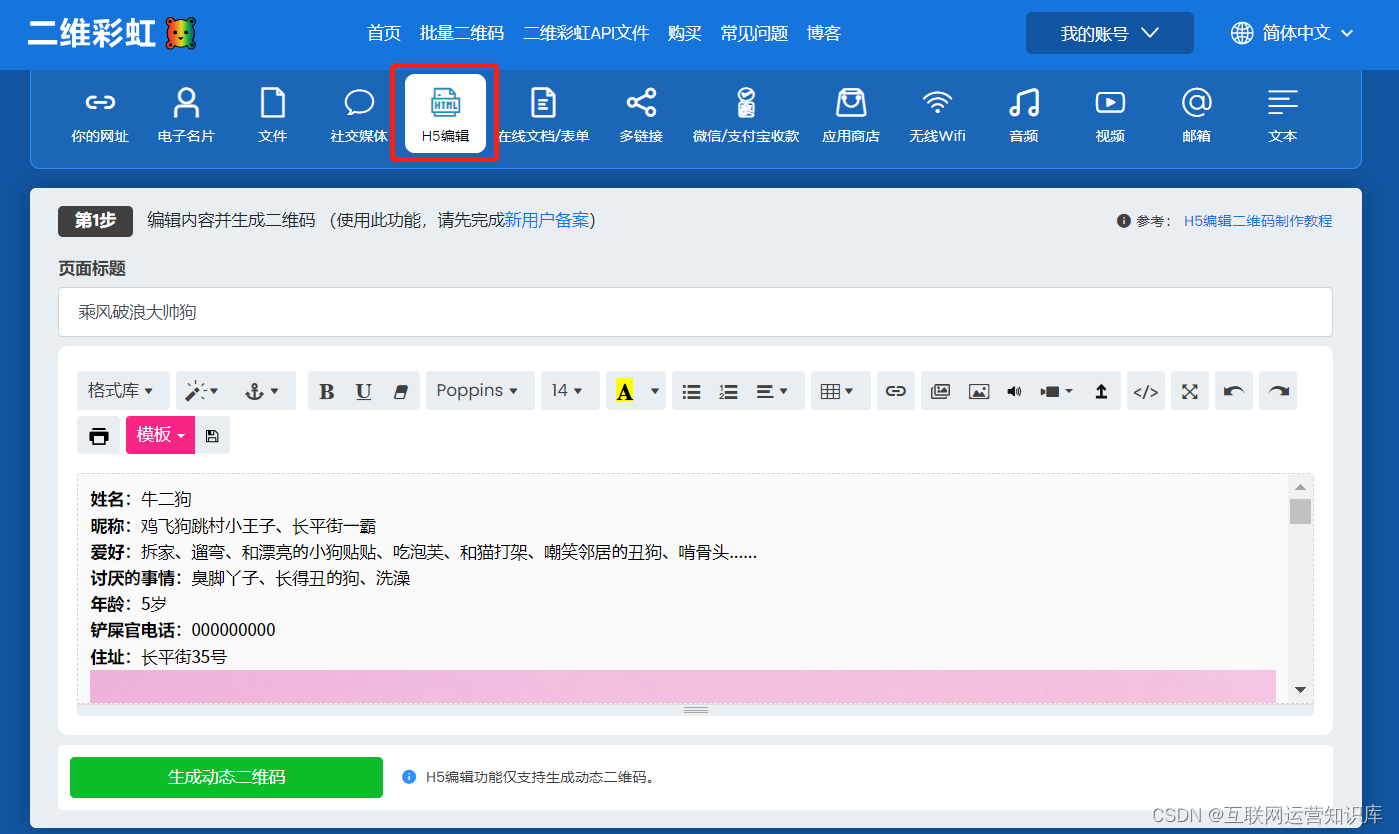Open the video insert dropdown
Viewport: 1399px width, 834px height.
pos(1056,391)
